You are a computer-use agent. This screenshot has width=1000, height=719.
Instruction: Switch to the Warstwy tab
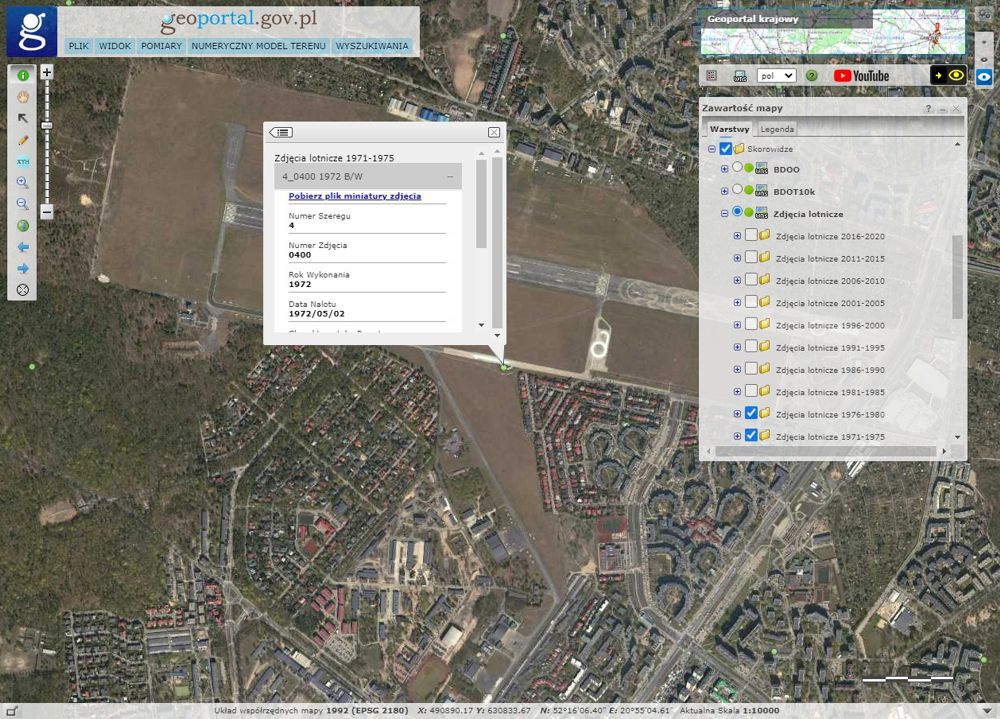point(730,130)
